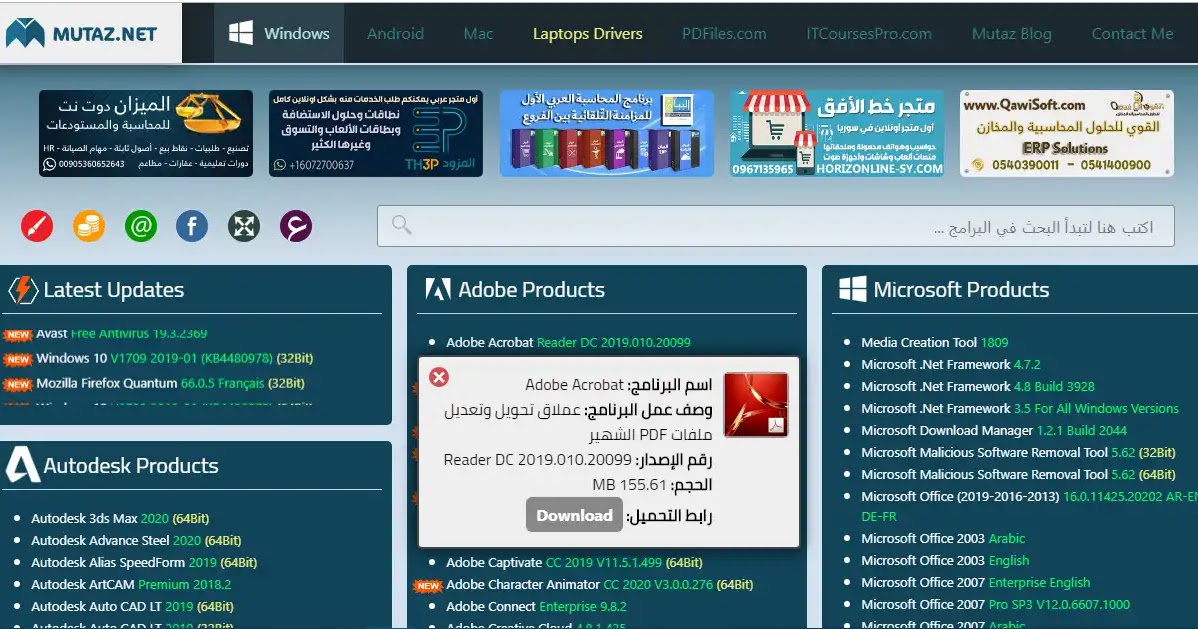Click the red pencil circle icon
This screenshot has height=629, width=1198.
(37, 226)
